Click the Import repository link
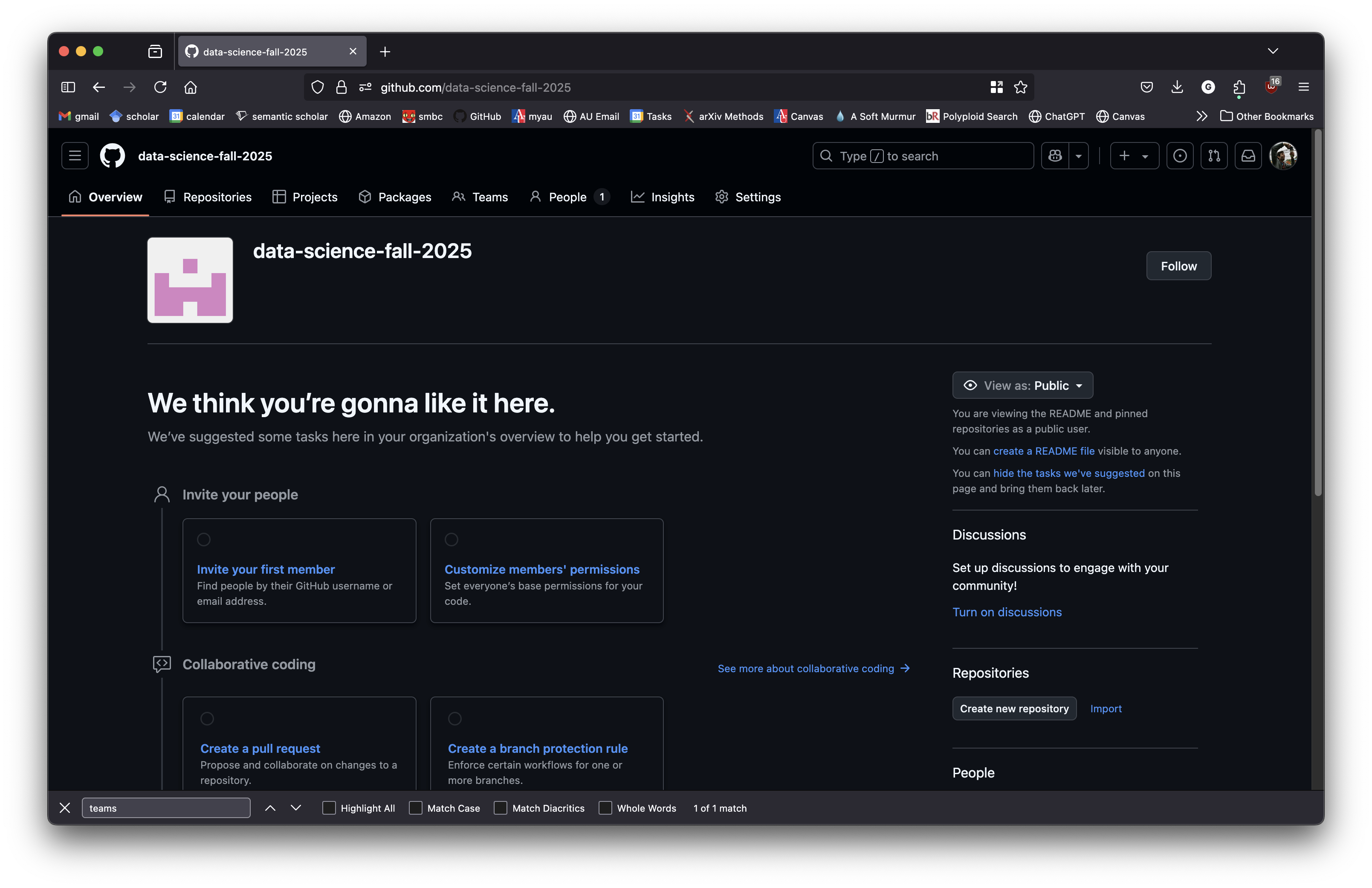This screenshot has height=888, width=1372. pyautogui.click(x=1106, y=709)
